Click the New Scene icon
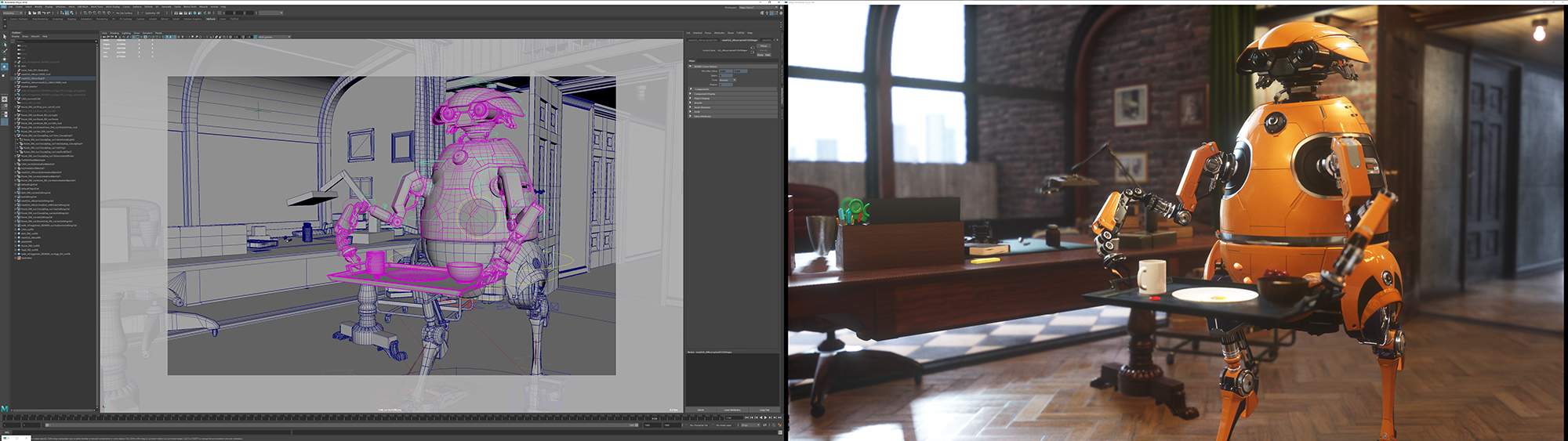This screenshot has width=1568, height=441. tap(28, 13)
